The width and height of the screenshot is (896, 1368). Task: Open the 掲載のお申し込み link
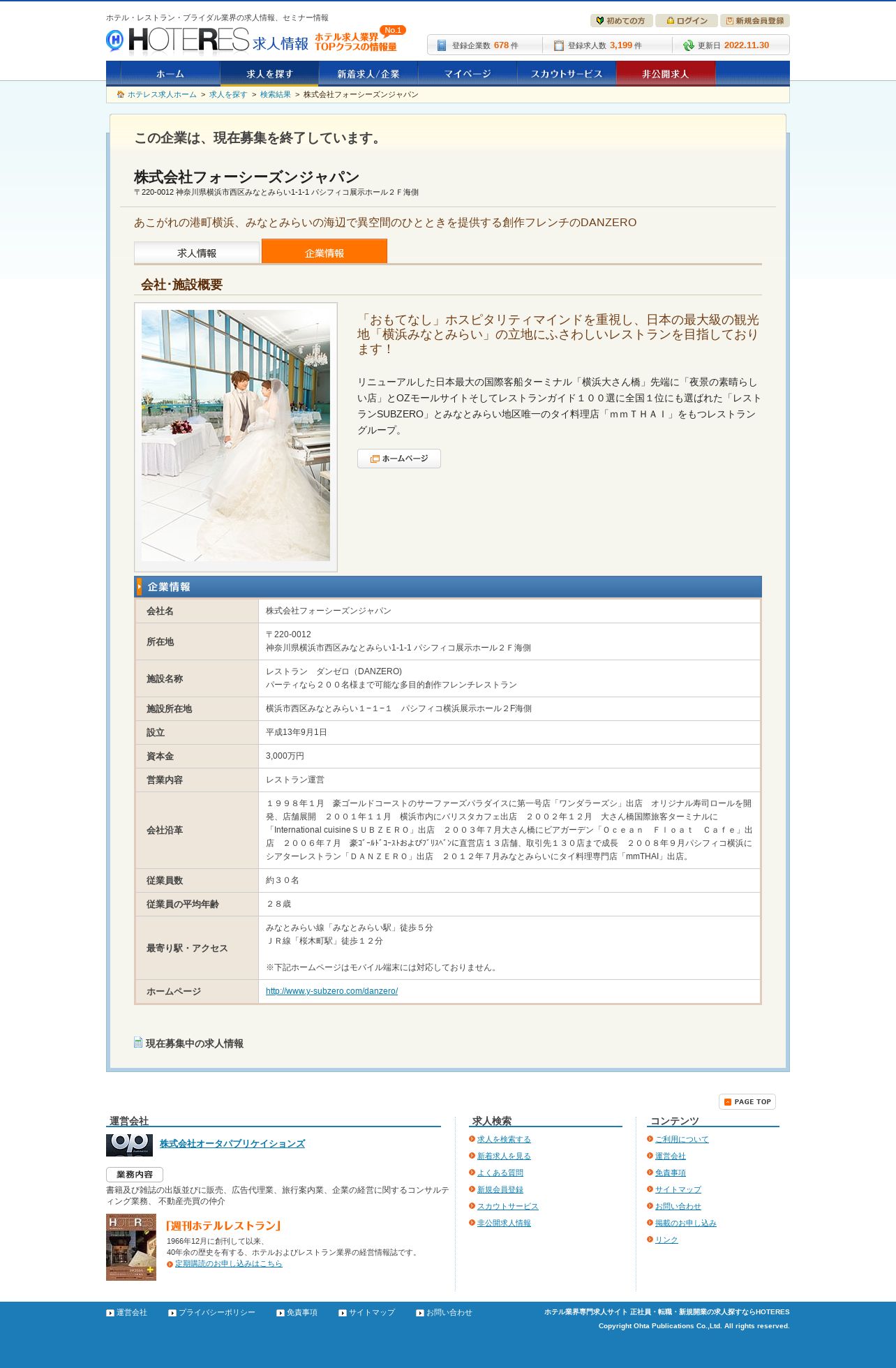[x=686, y=1223]
